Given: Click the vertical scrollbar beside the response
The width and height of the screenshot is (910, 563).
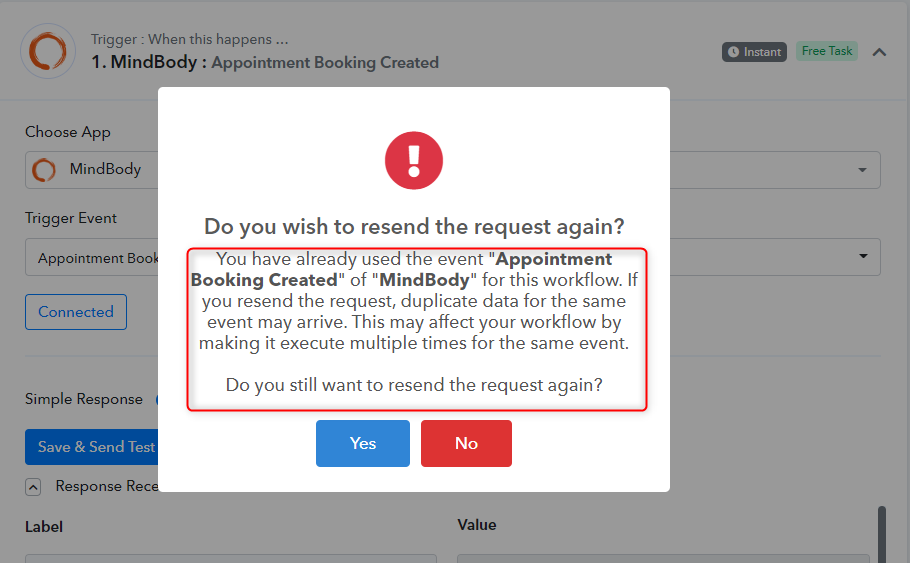Looking at the screenshot, I should [882, 534].
